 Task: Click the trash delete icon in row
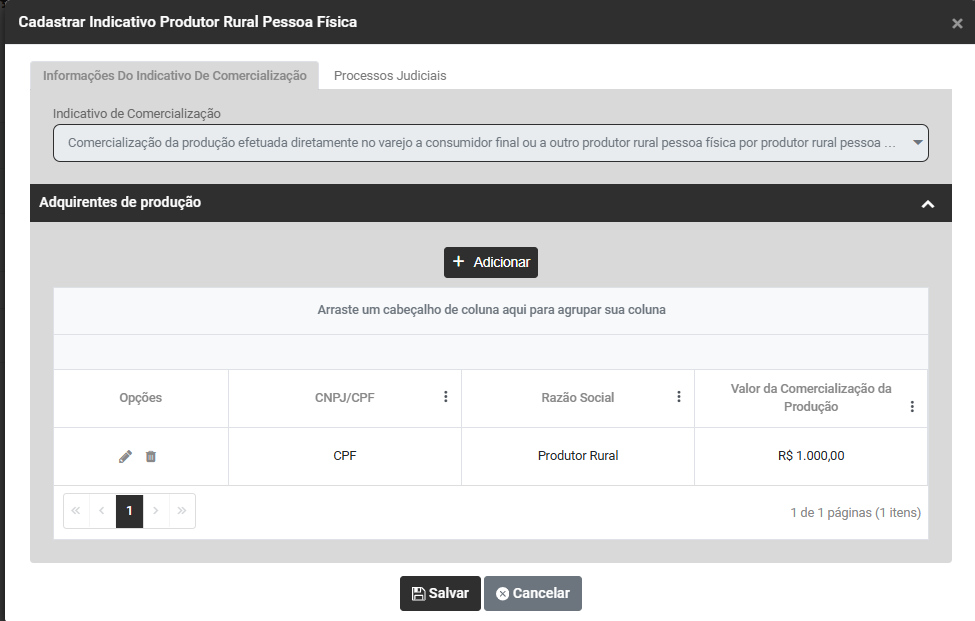point(151,456)
